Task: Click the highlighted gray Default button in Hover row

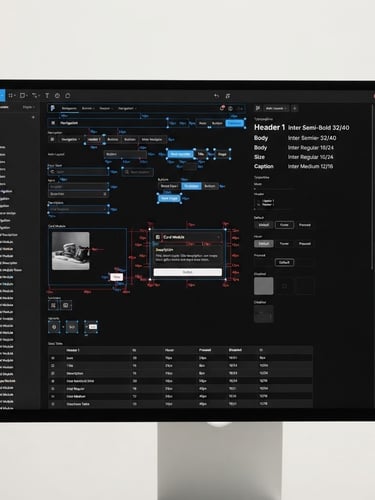Action: click(x=264, y=244)
